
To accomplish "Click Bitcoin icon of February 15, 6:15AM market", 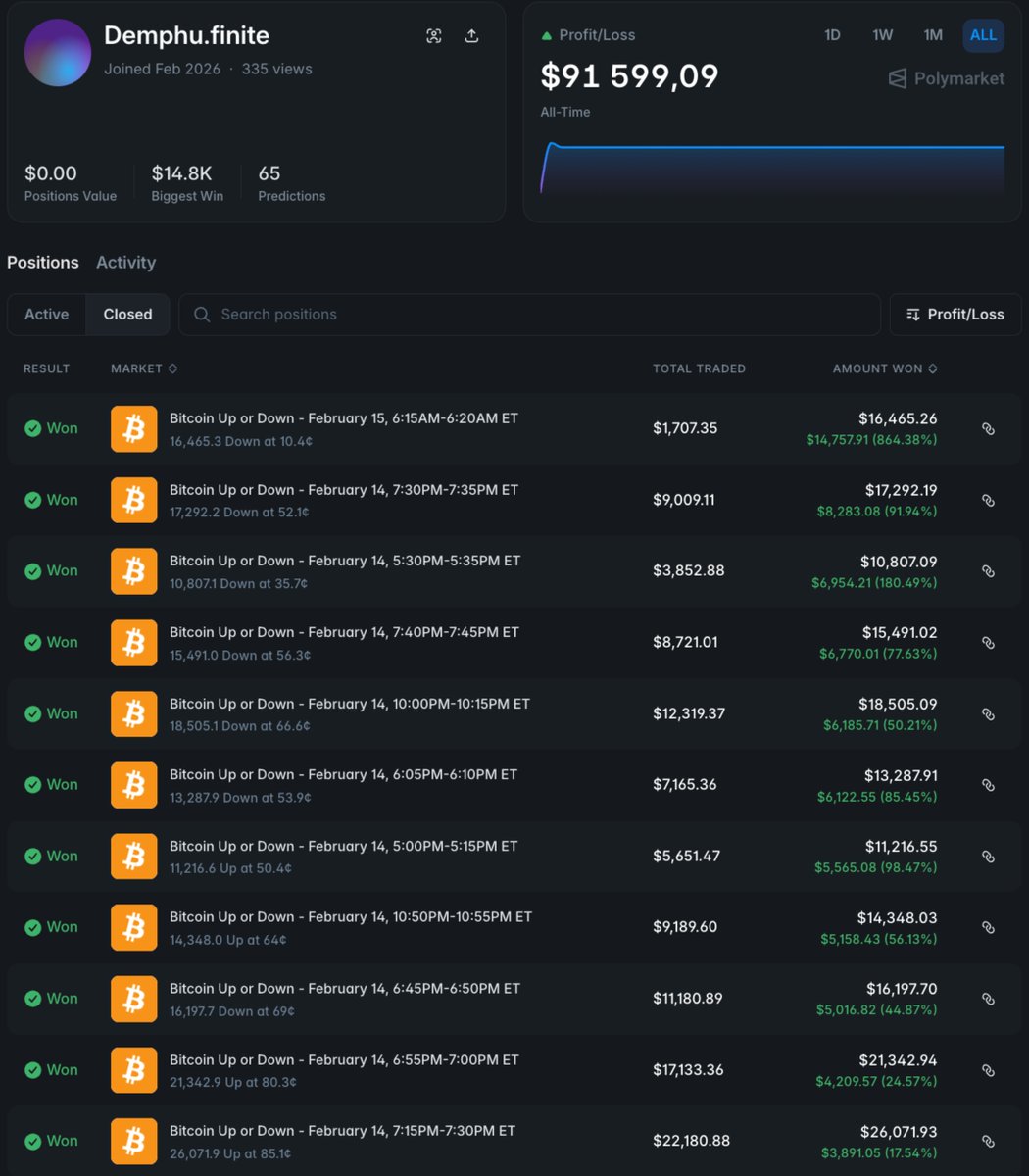I will tap(133, 428).
